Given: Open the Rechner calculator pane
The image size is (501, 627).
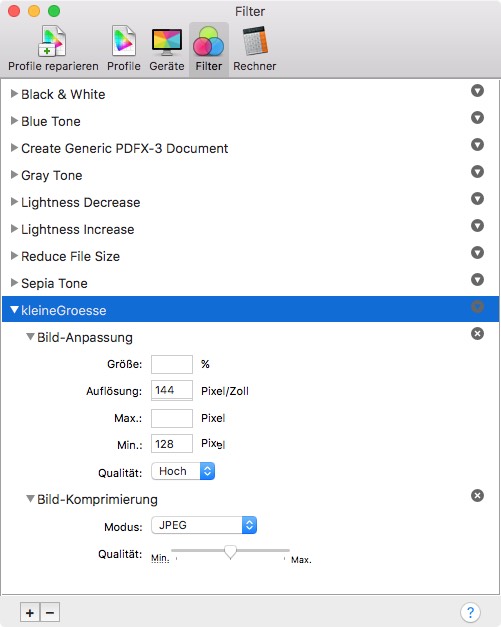Looking at the screenshot, I should pyautogui.click(x=255, y=48).
